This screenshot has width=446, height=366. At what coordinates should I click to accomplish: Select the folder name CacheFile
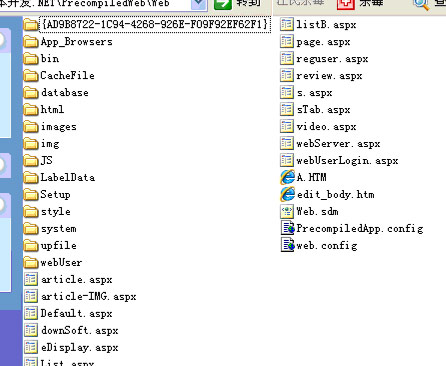tap(67, 76)
